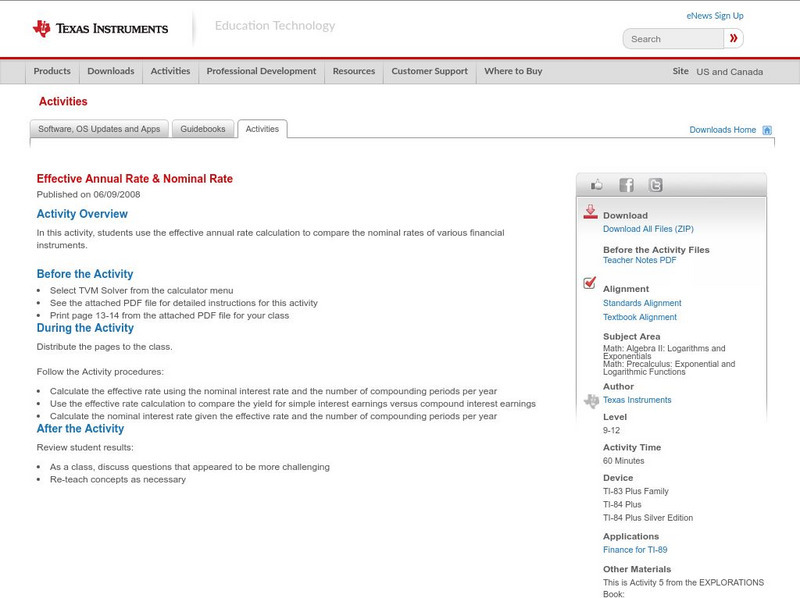Screen dimensions: 800x598
Task: Open the Texas Instruments author link
Action: click(637, 400)
